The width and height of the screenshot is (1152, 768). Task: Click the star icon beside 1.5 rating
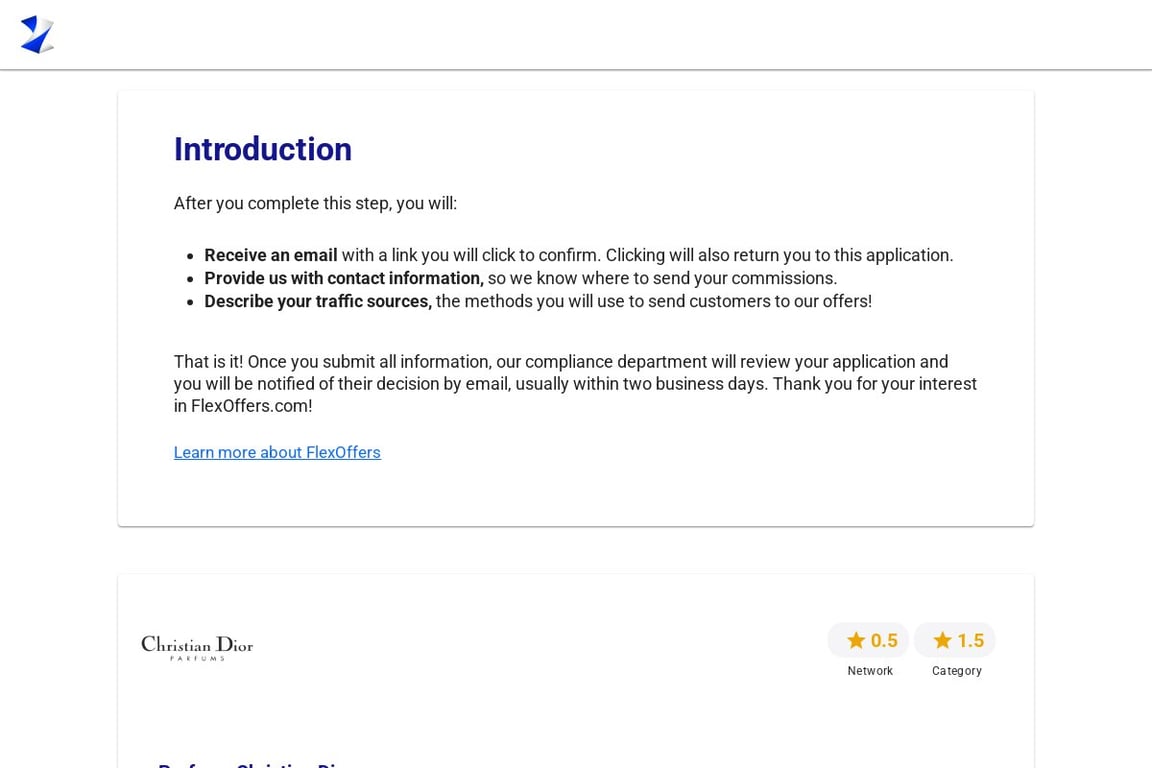tap(943, 640)
